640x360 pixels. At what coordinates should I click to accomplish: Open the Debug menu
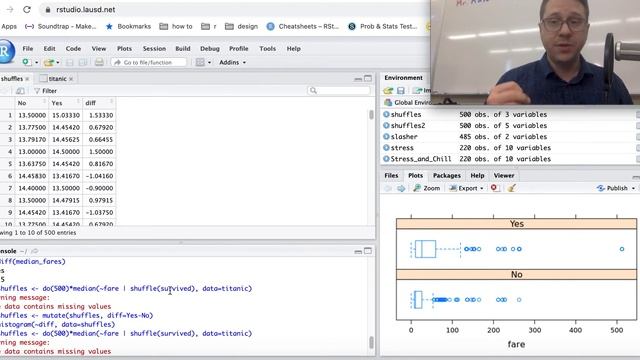(x=210, y=49)
